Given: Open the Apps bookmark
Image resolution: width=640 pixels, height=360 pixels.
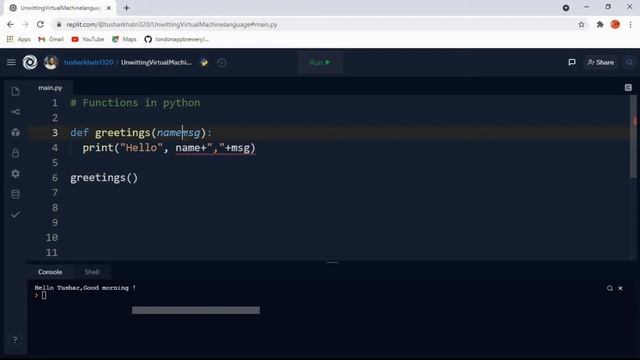Looking at the screenshot, I should click(18, 39).
